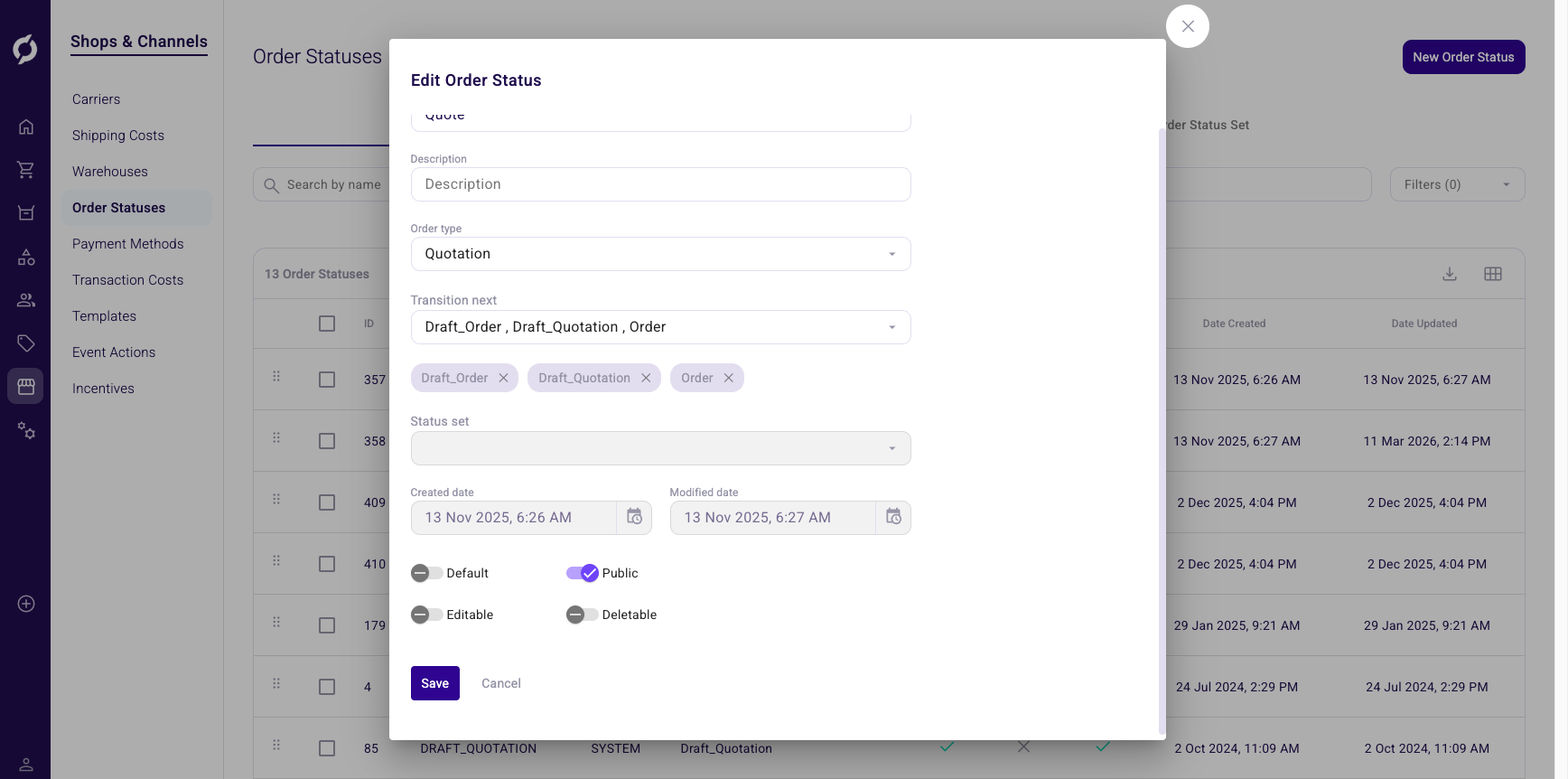Click the Shops & Channels heading
Viewport: 1568px width, 779px height.
(x=139, y=42)
